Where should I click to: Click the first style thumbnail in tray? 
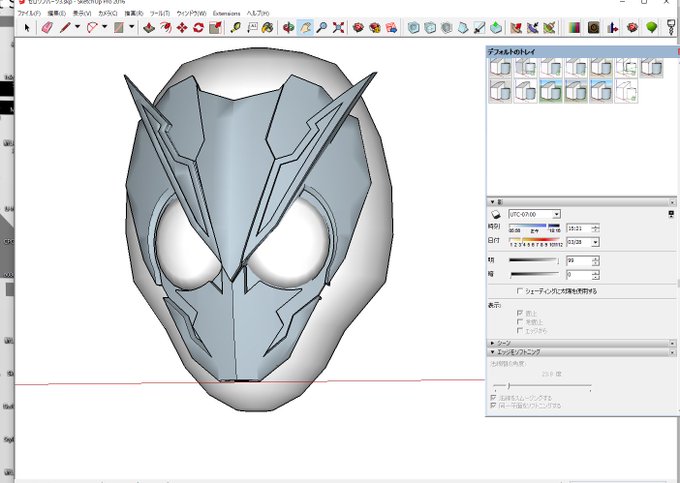pos(500,67)
